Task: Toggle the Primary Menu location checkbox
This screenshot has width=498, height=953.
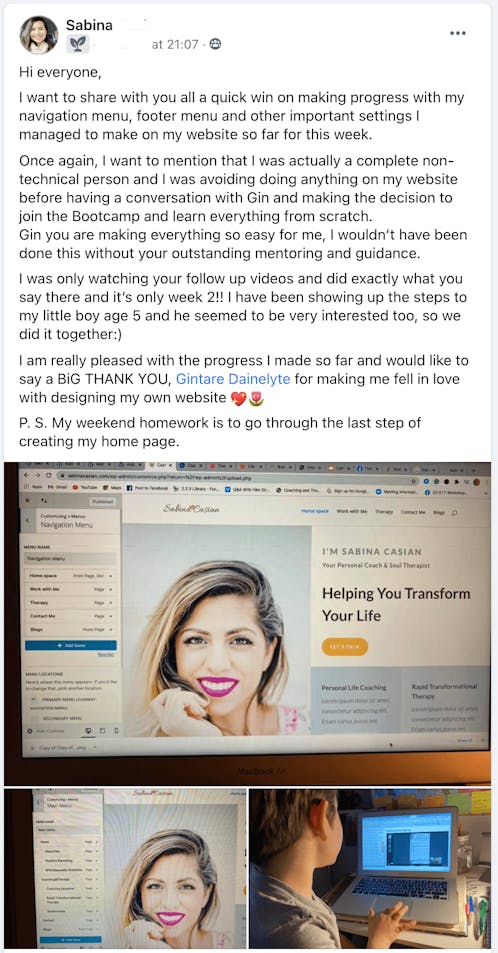Action: [34, 700]
